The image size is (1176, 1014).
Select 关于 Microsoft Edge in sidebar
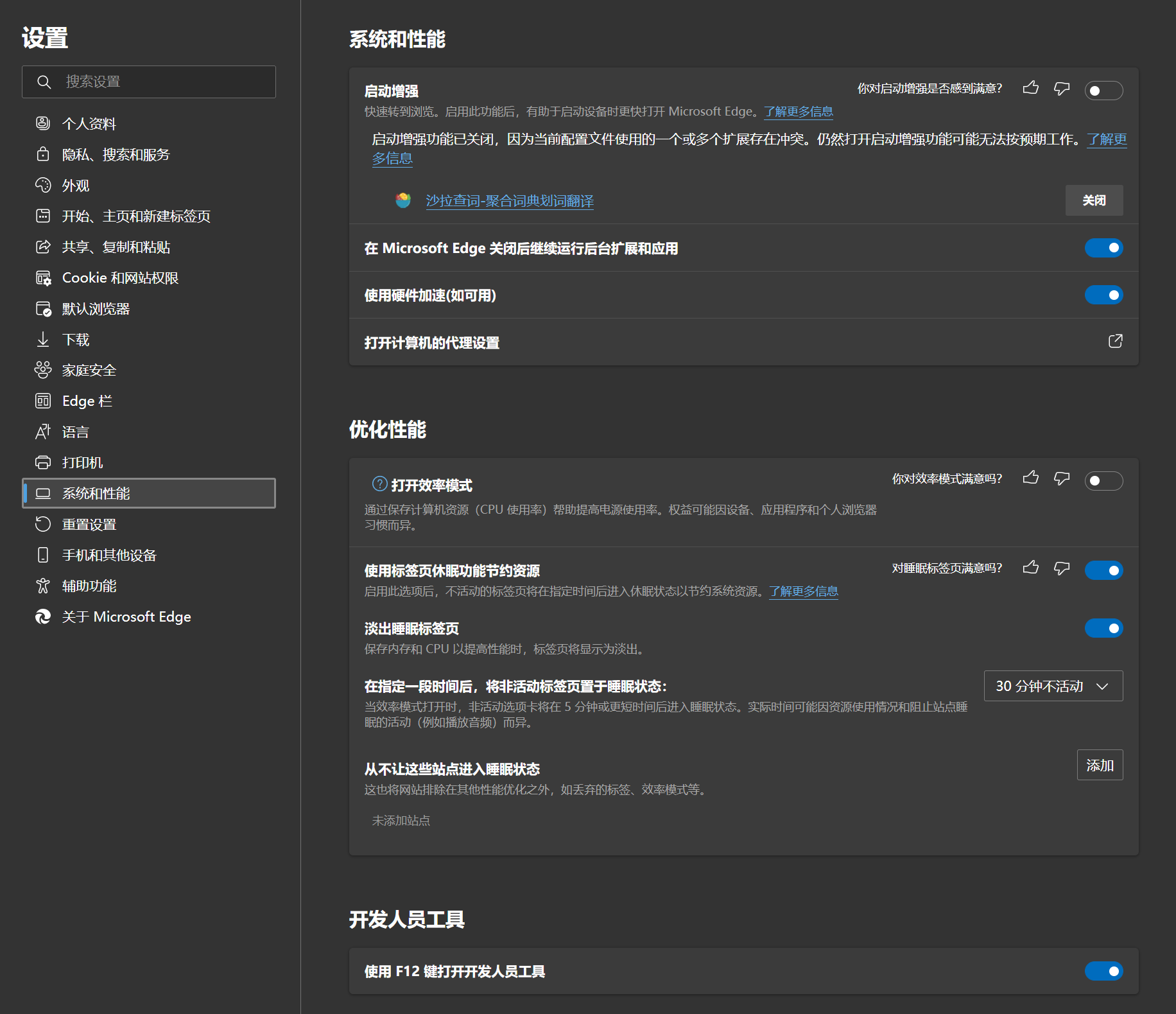pyautogui.click(x=126, y=617)
